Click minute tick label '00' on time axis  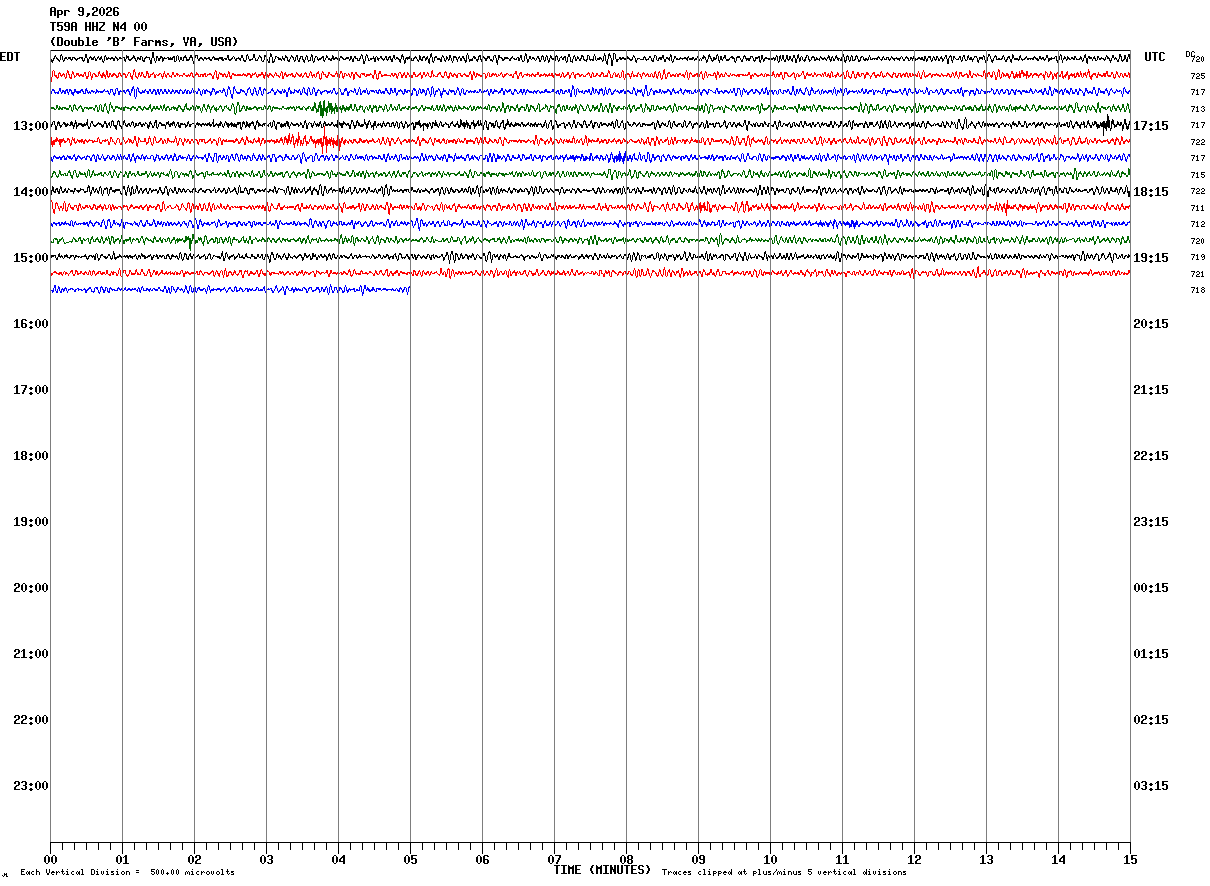click(x=50, y=860)
